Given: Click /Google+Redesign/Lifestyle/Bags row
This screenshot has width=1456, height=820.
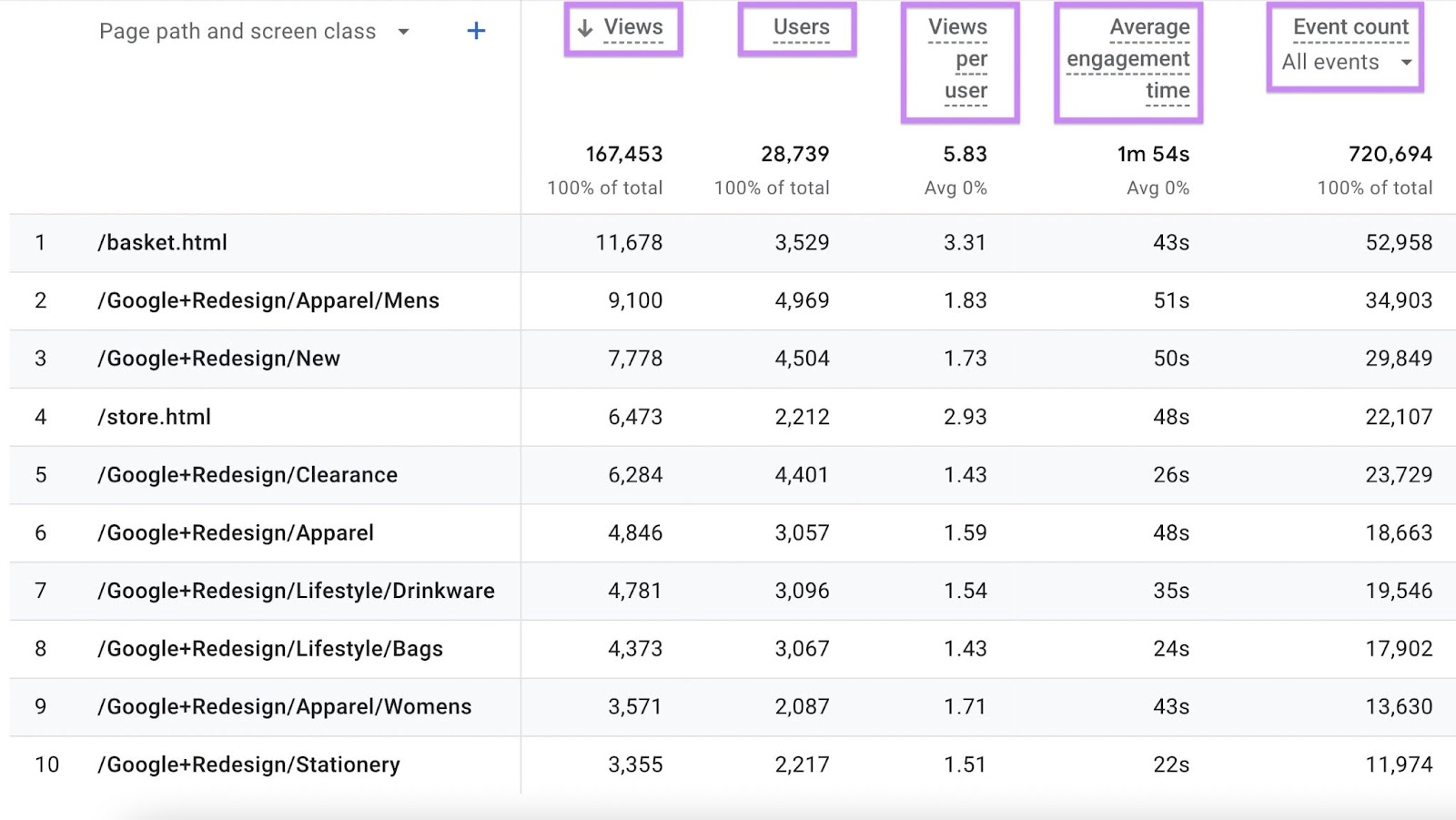Looking at the screenshot, I should tap(270, 649).
